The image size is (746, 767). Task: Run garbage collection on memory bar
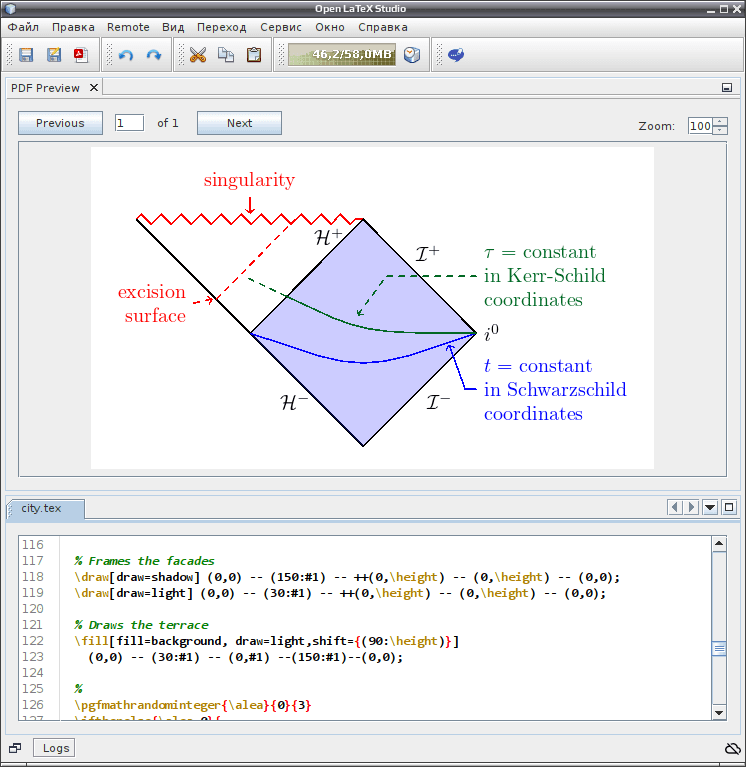pos(342,55)
